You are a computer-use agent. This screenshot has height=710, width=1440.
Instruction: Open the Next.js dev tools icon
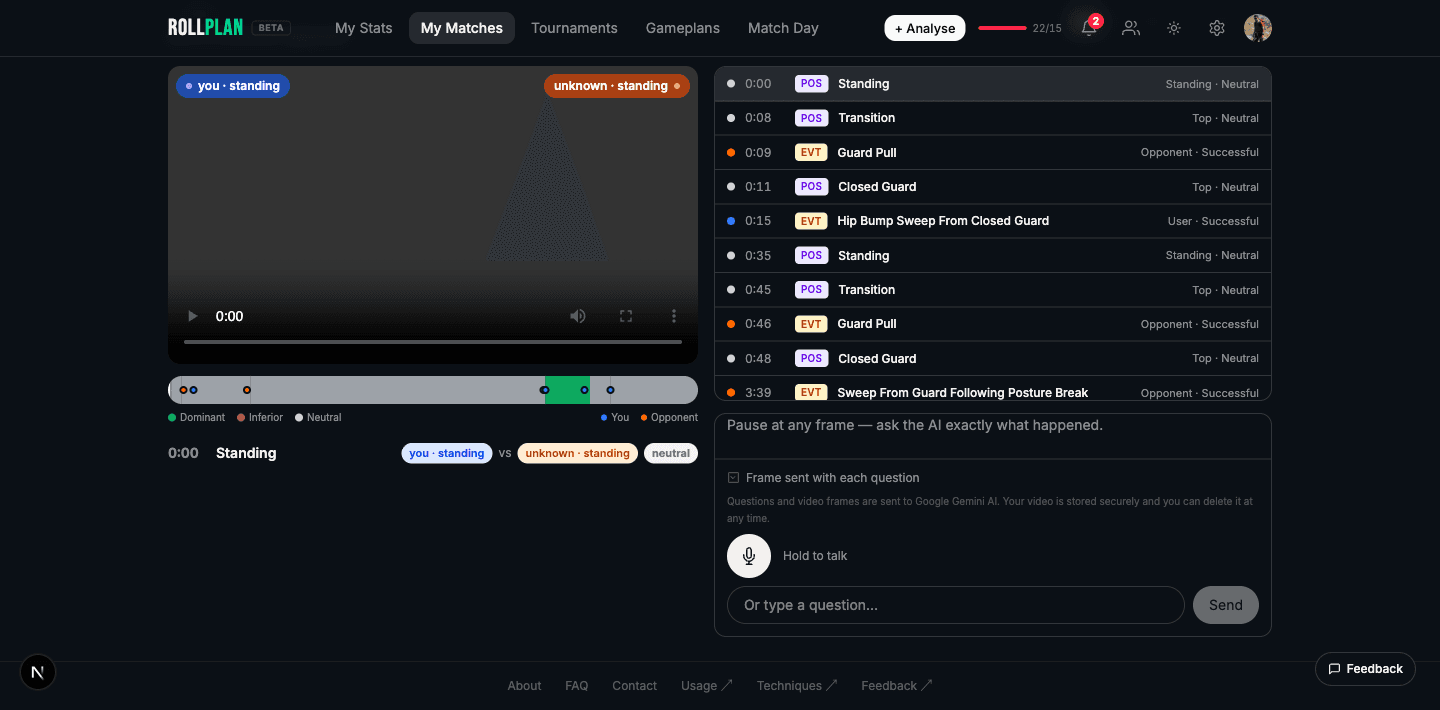click(38, 672)
